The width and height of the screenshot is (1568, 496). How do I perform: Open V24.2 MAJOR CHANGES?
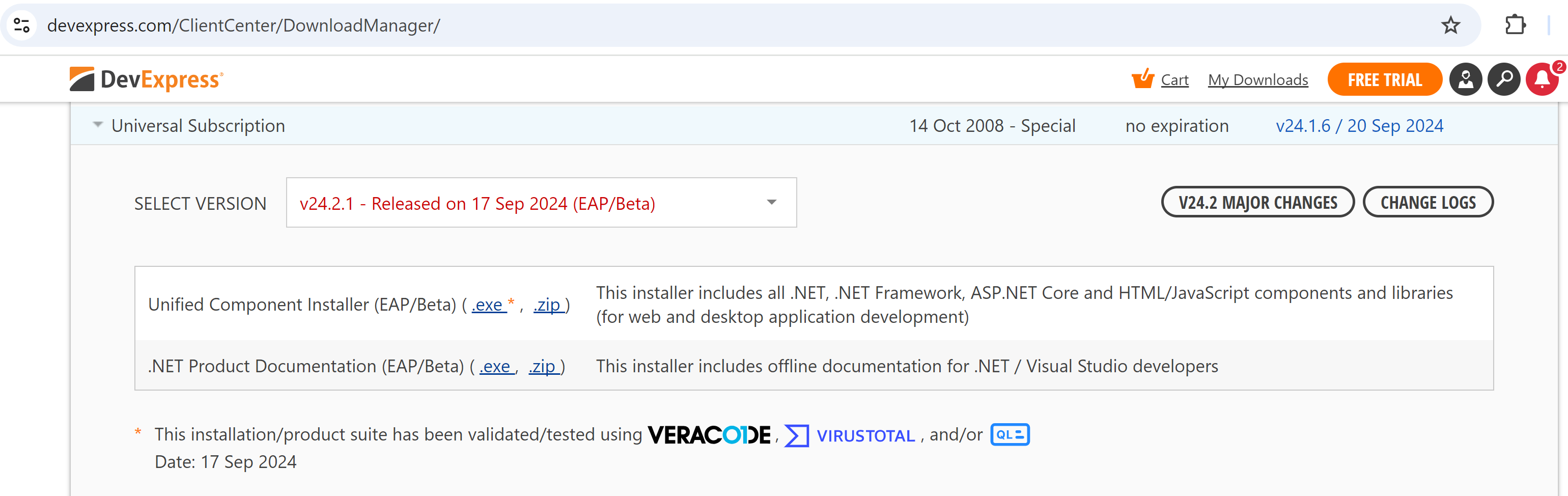(1257, 202)
